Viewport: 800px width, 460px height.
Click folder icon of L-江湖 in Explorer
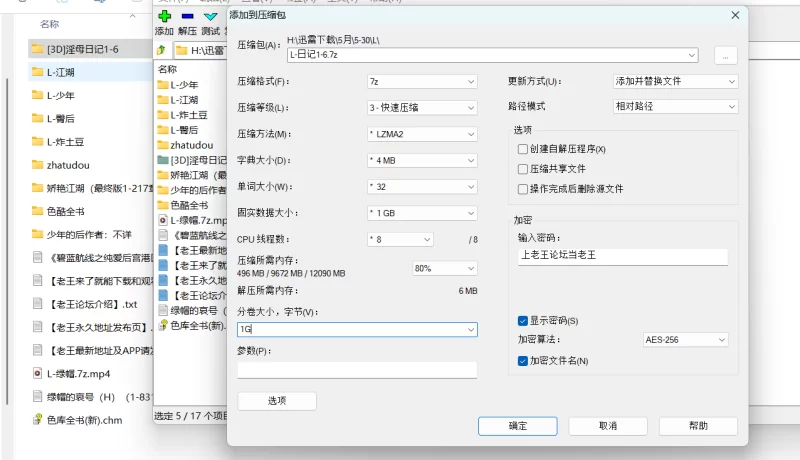click(x=37, y=72)
